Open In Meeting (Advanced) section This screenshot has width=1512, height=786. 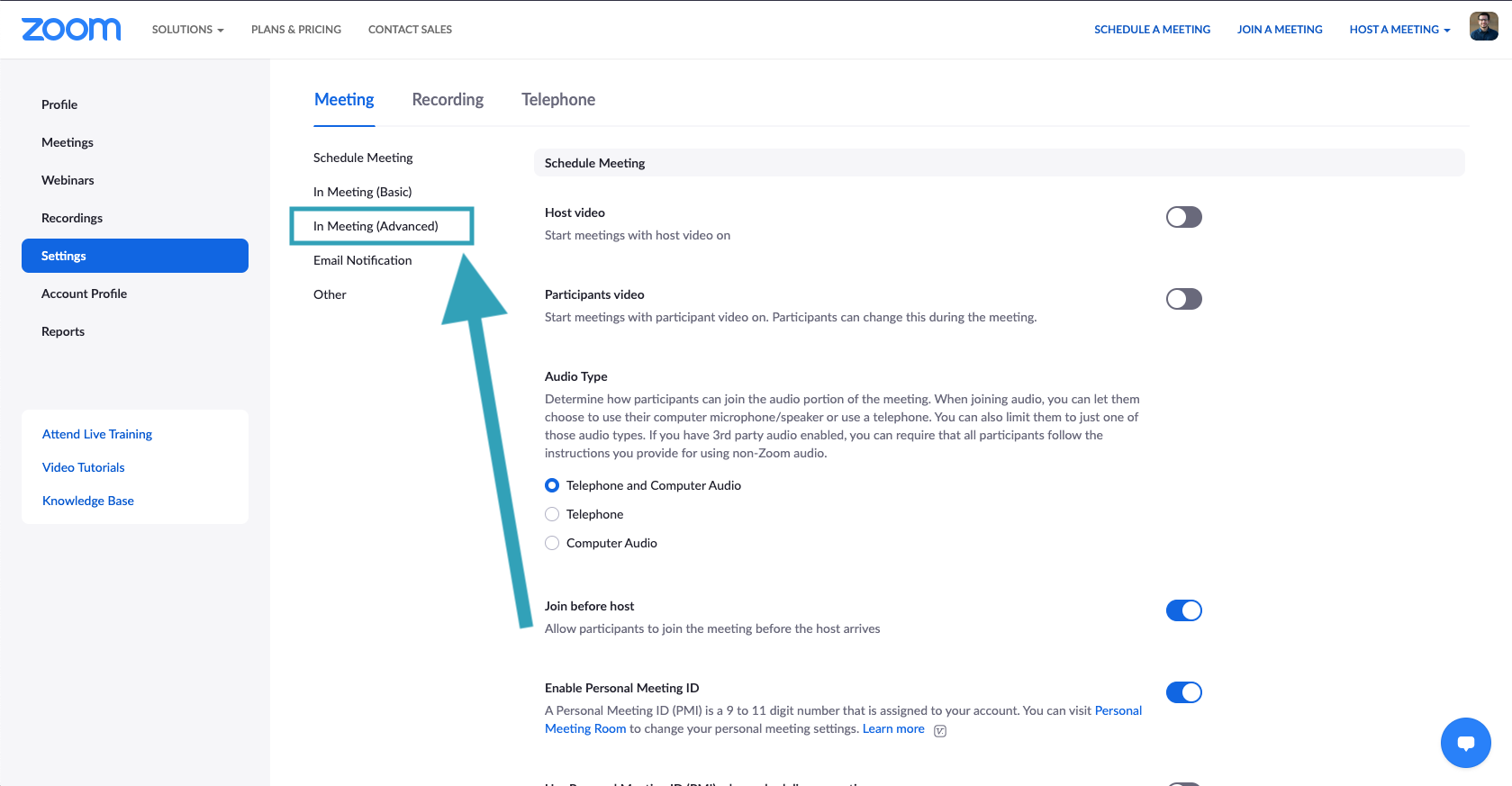[376, 226]
